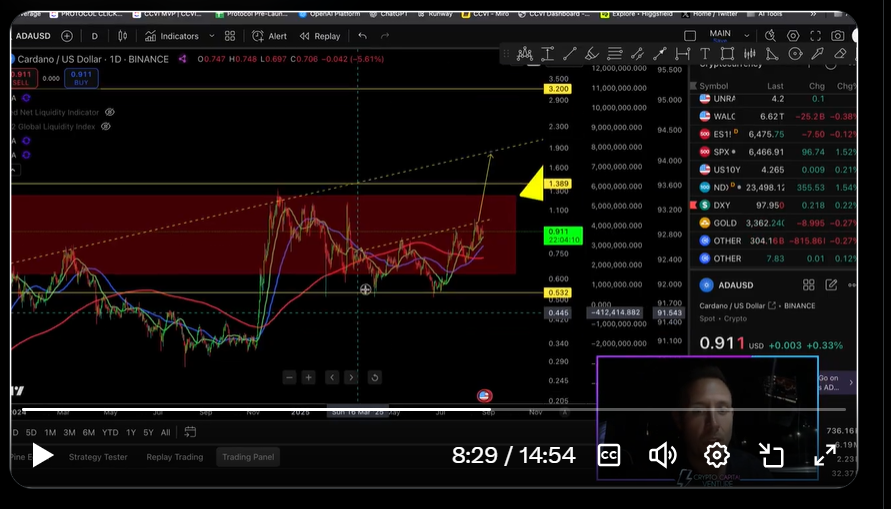Open the Strategy Tester tab
The image size is (891, 509).
[98, 457]
